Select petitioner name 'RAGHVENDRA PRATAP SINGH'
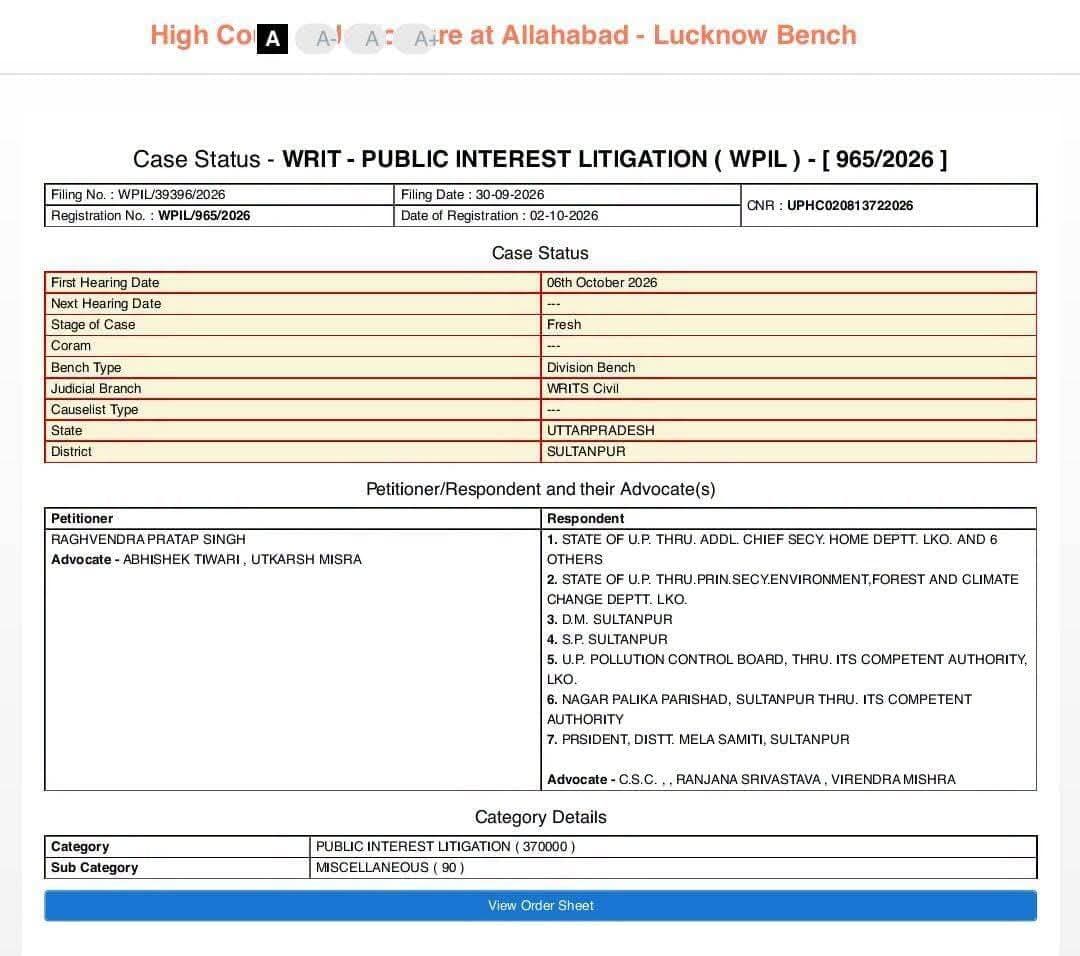Screen dimensions: 1080x956 [148, 539]
